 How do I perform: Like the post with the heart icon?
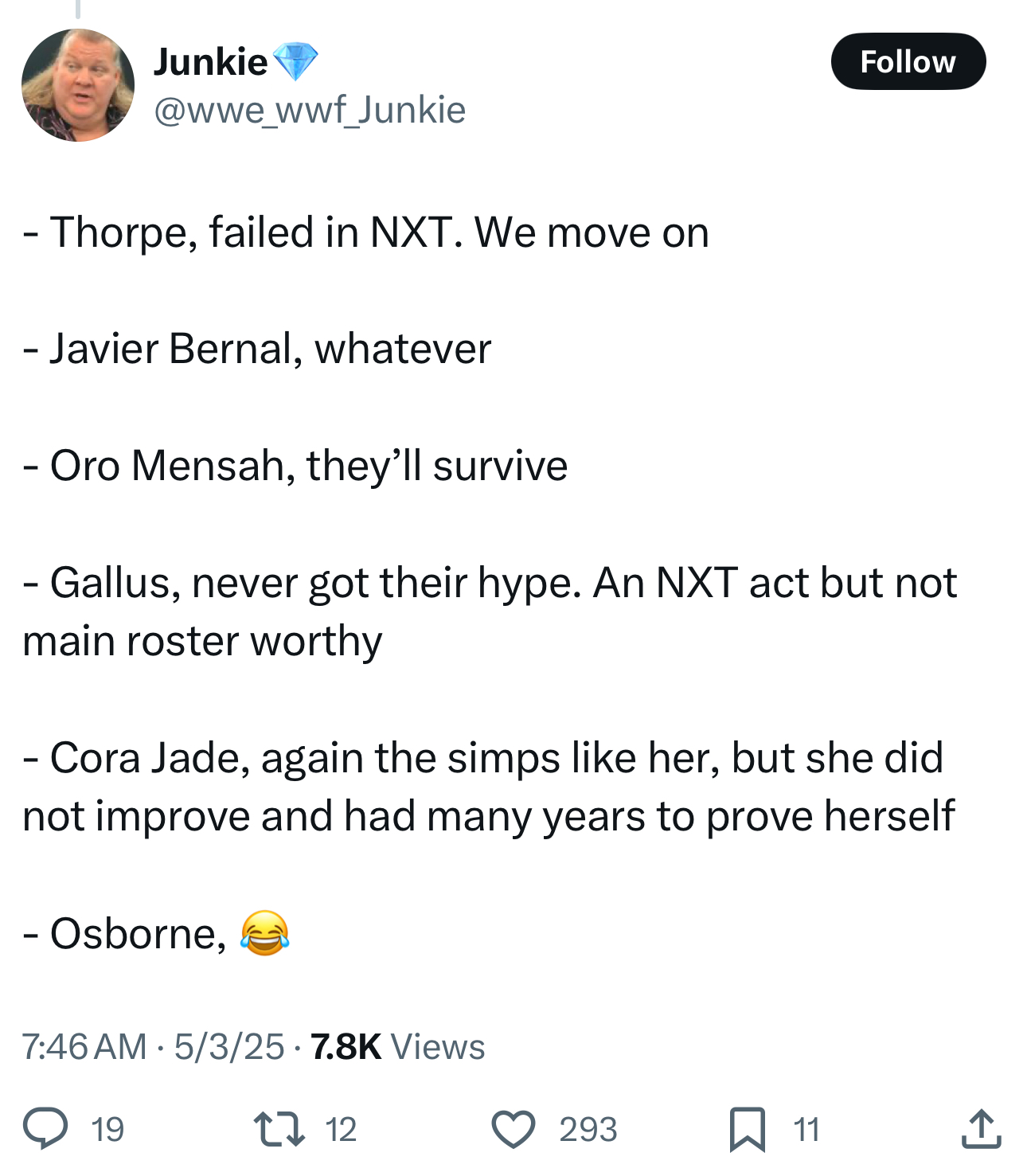513,1128
